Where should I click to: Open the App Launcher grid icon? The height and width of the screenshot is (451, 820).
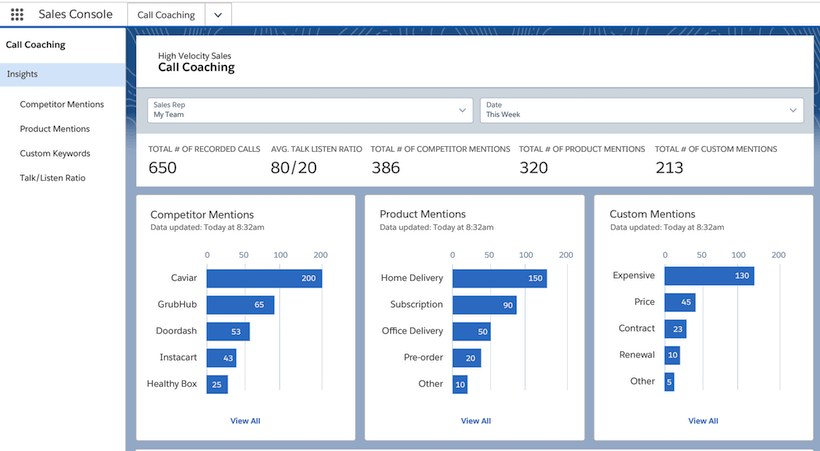pyautogui.click(x=16, y=15)
